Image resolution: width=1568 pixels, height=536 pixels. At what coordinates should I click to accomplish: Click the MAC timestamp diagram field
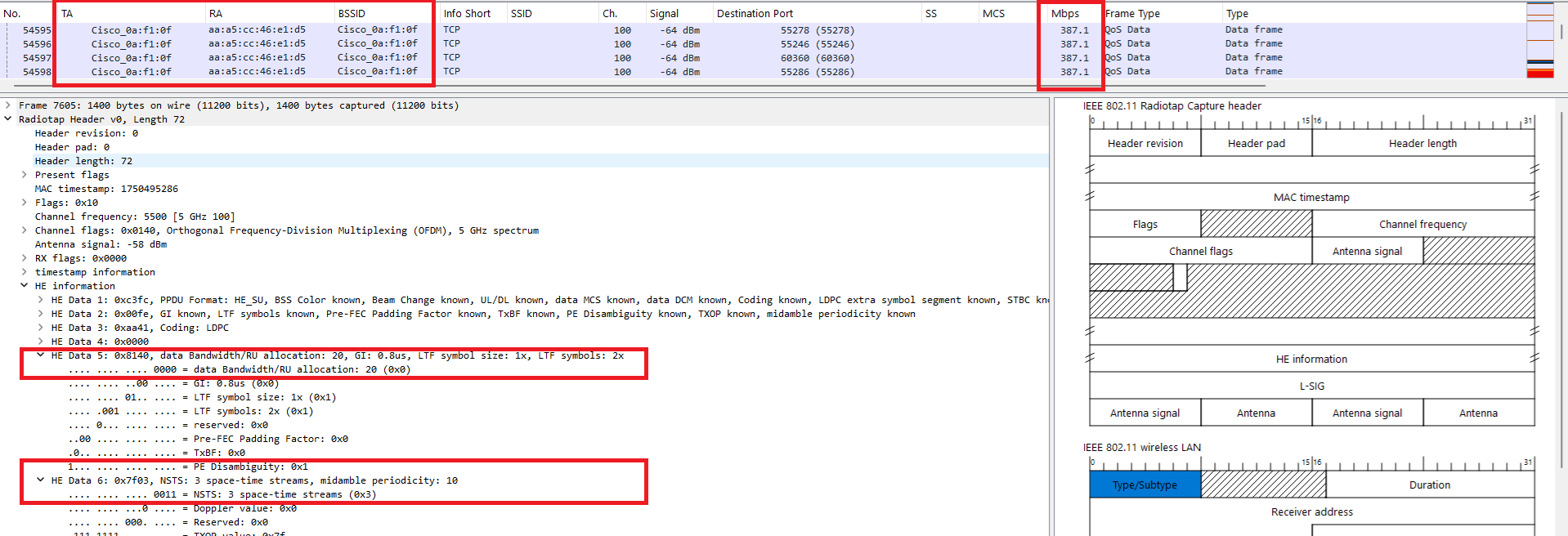[1311, 197]
